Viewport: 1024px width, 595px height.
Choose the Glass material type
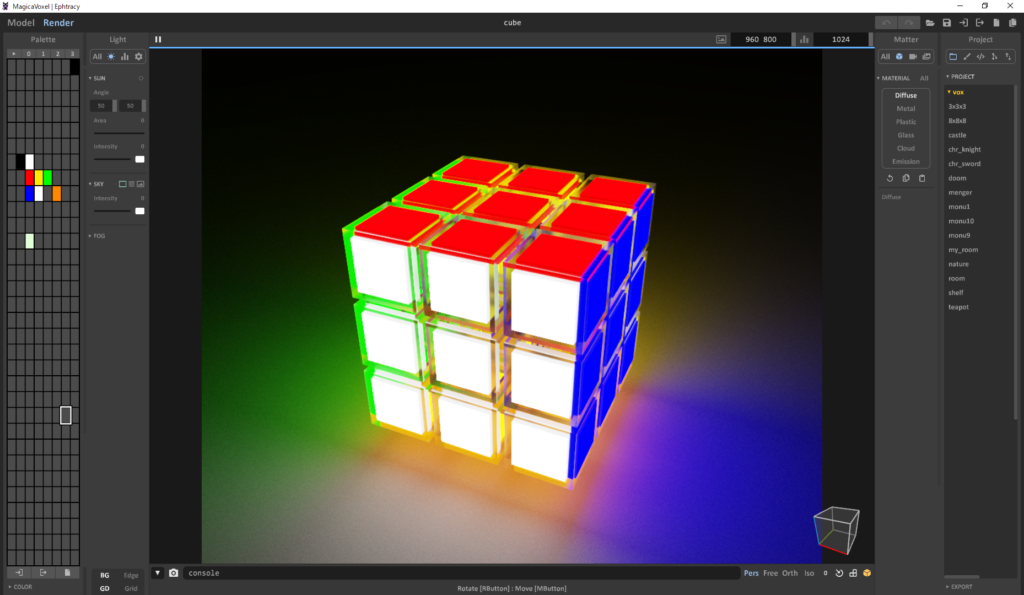(905, 135)
